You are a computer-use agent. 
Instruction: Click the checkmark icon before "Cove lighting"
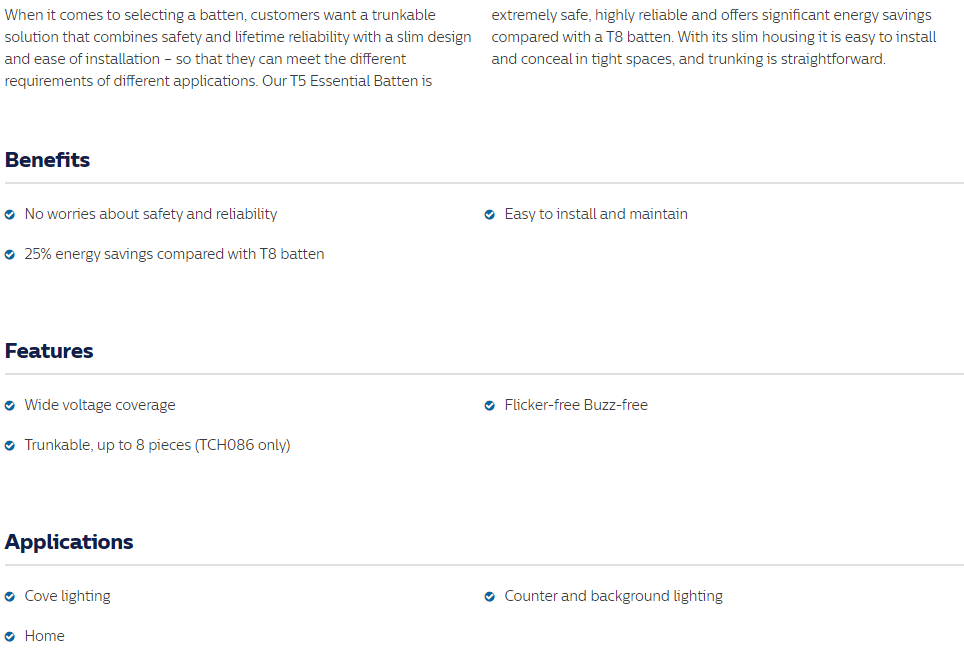(x=10, y=597)
